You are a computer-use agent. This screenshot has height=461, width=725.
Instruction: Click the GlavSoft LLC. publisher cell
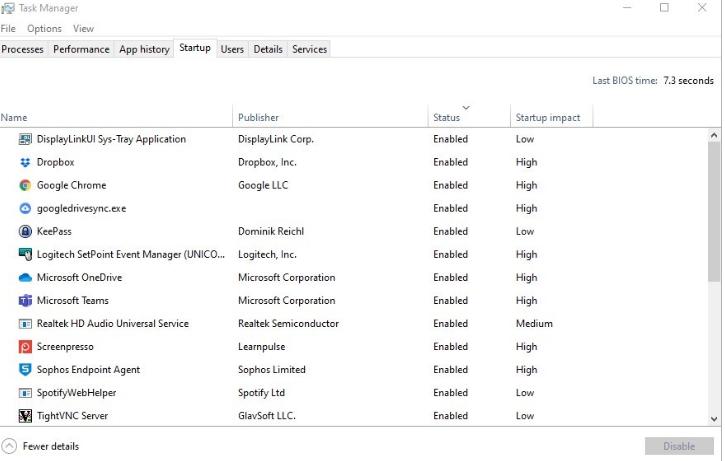tap(267, 416)
